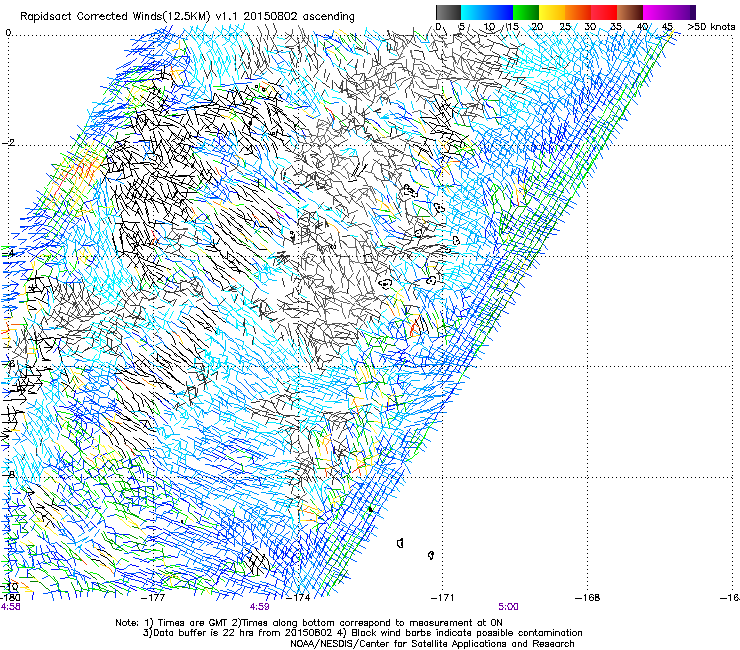The height and width of the screenshot is (650, 740).
Task: Click the 'Data buffer is 22 hrs' note line
Action: [362, 633]
